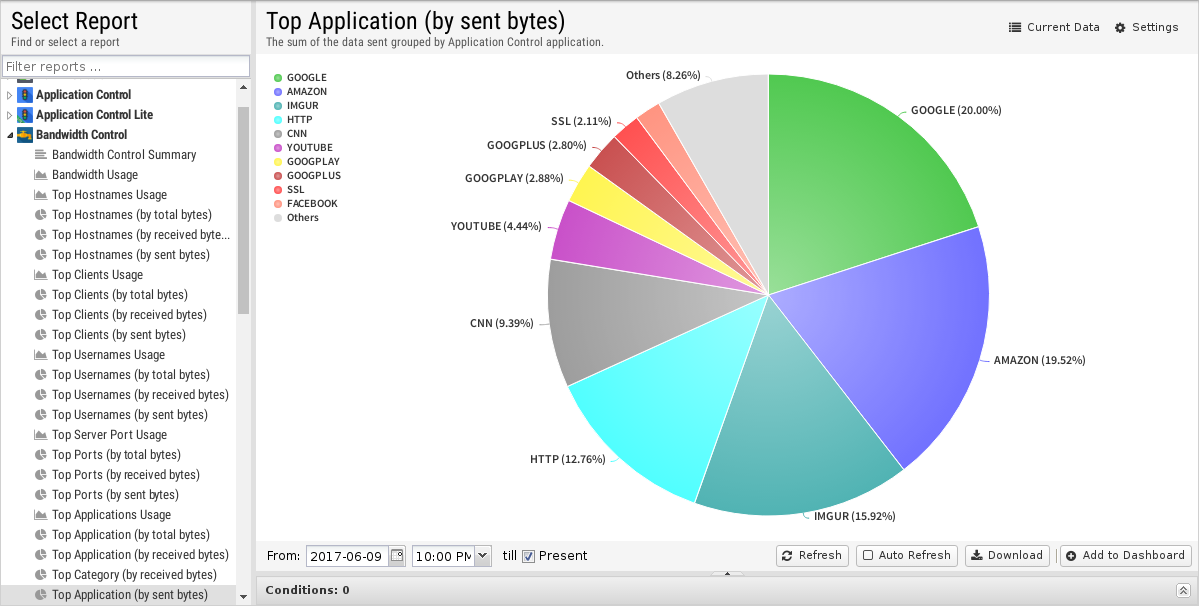Click the Bandwidth Control faucet icon
The width and height of the screenshot is (1199, 606).
click(24, 134)
